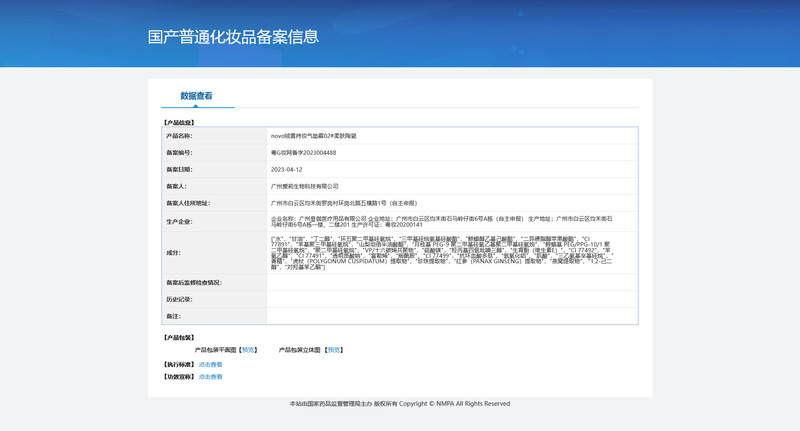Click the 【产品包装】 section heading
800x431 pixels.
179,338
